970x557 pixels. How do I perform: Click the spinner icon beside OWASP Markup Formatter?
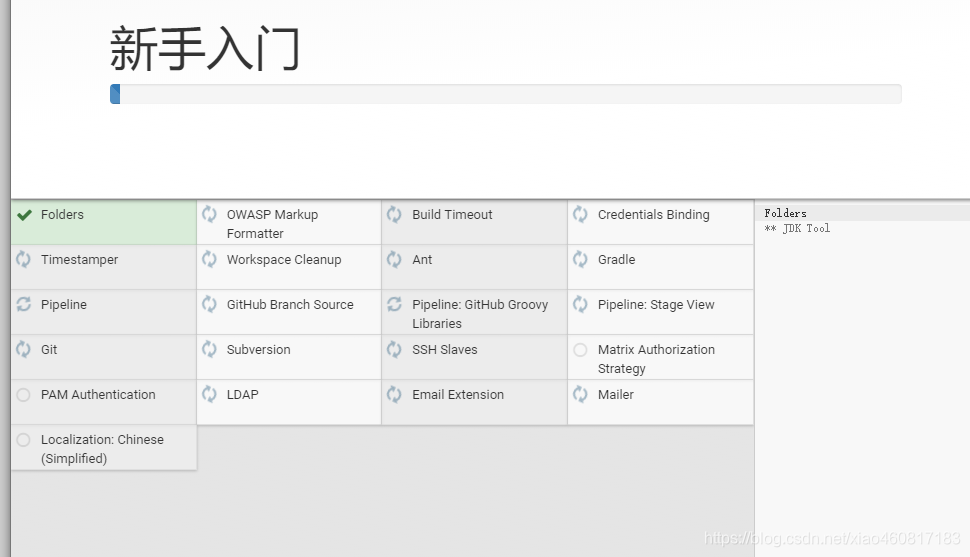pyautogui.click(x=209, y=214)
